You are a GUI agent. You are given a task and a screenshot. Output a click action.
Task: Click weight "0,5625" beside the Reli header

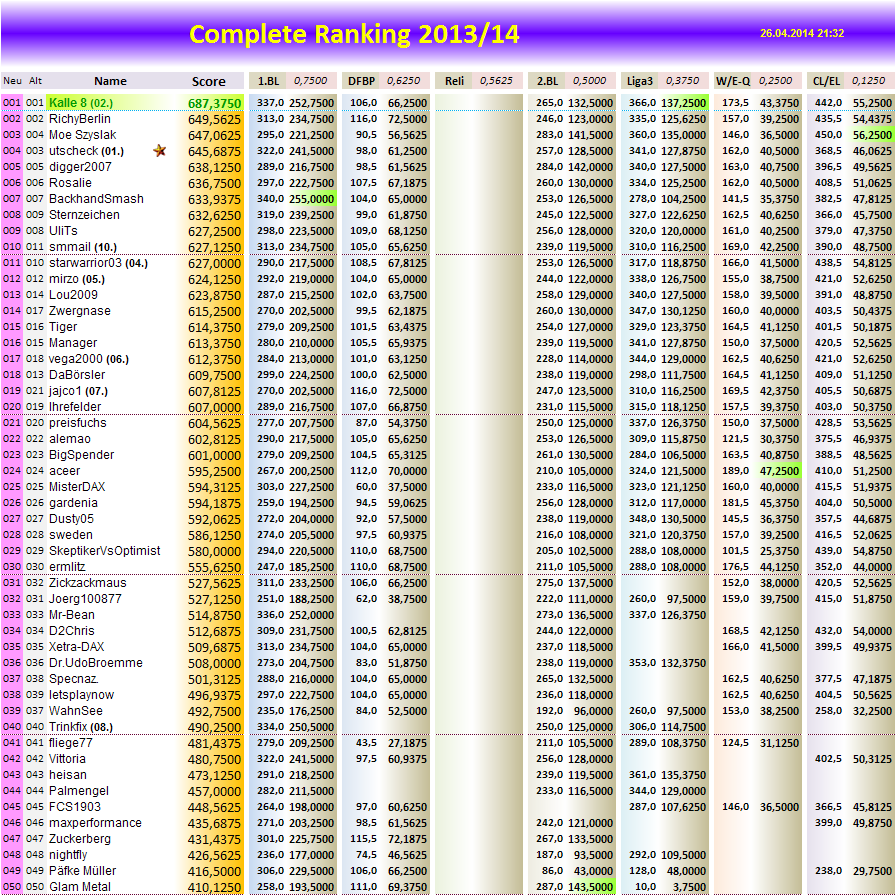click(x=496, y=81)
